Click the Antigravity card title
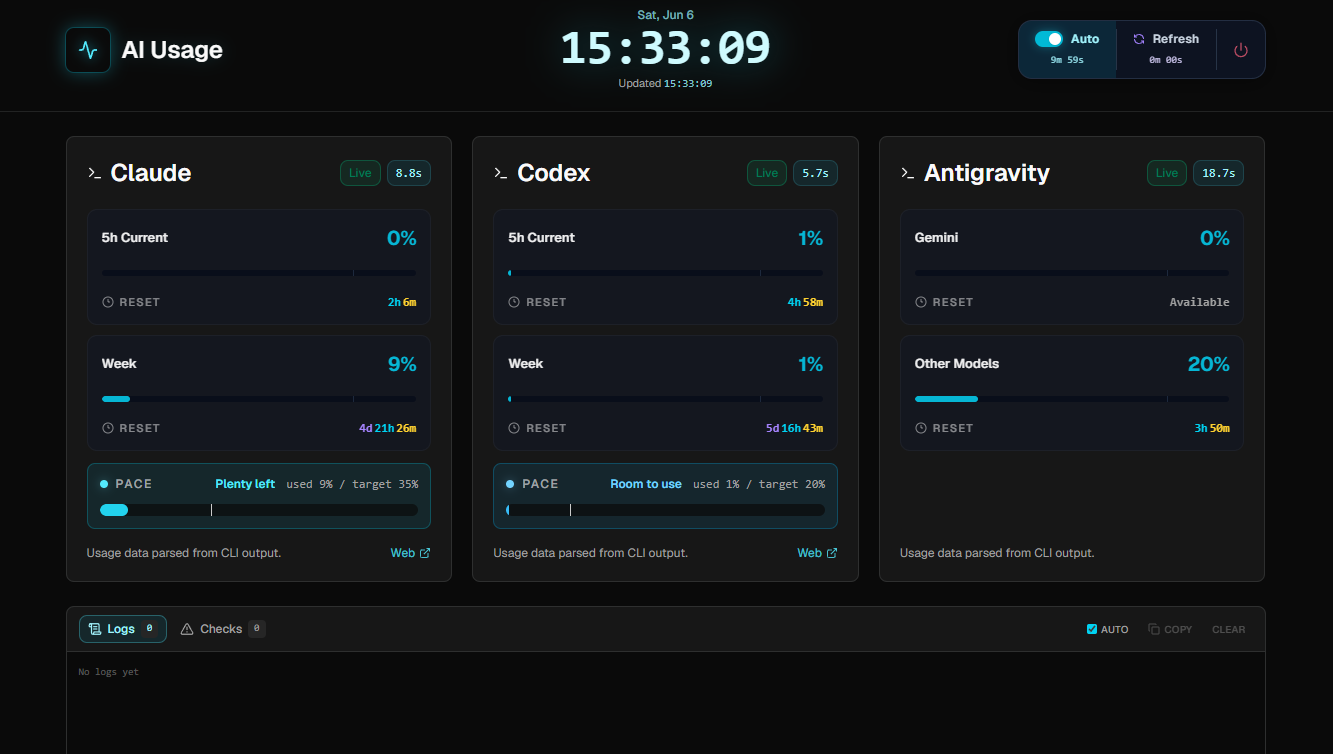Viewport: 1333px width, 754px height. point(987,173)
